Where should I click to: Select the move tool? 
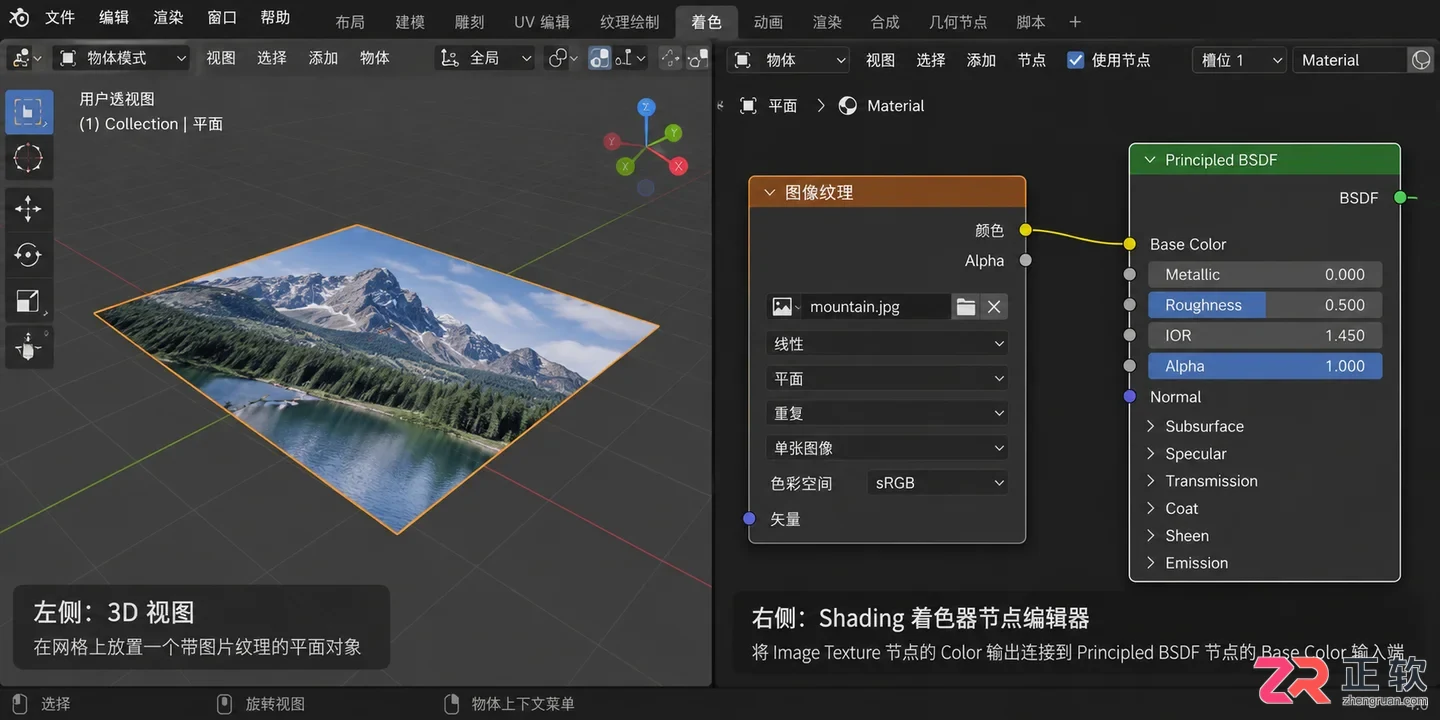[29, 208]
